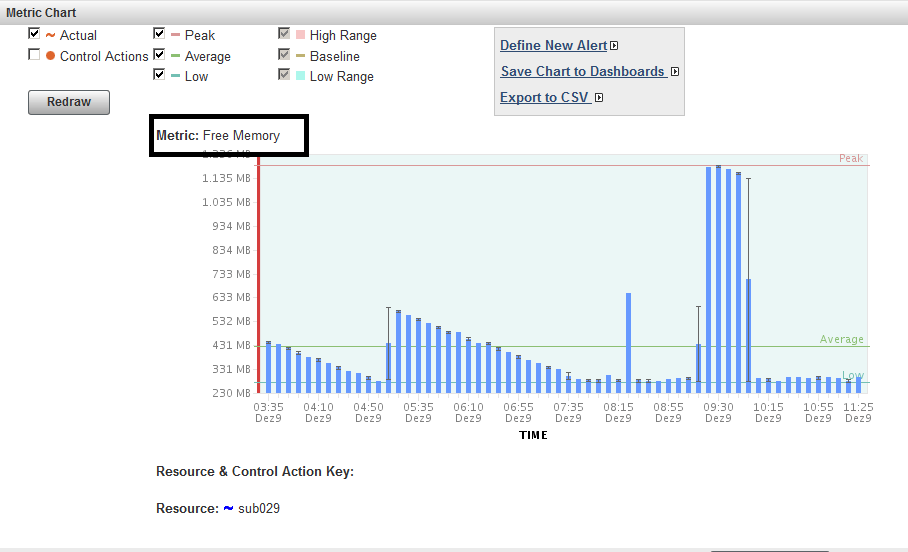Click the 07:35 Dez9 time label

(568, 412)
